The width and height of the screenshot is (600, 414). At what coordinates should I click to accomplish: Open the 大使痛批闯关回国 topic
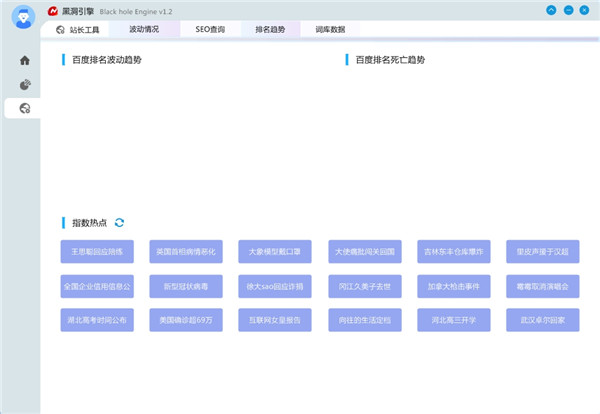pos(365,252)
